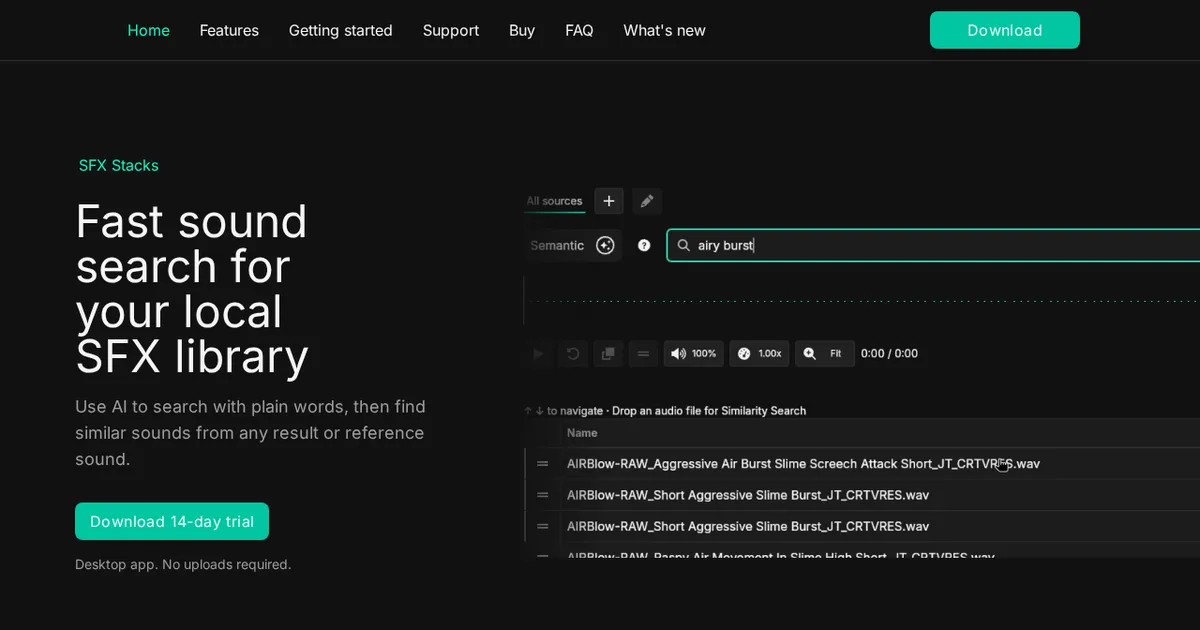The height and width of the screenshot is (630, 1200).
Task: Select the All sources tab
Action: pos(555,201)
